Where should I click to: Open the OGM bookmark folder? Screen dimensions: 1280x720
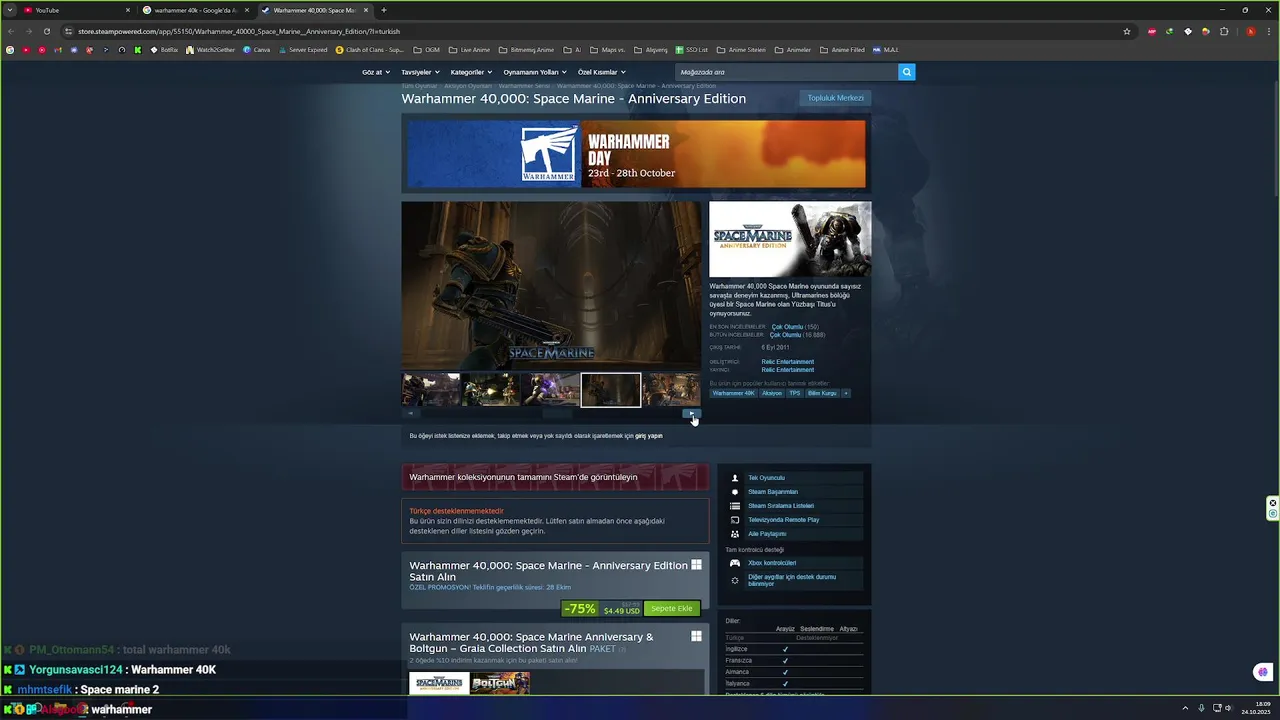(428, 49)
